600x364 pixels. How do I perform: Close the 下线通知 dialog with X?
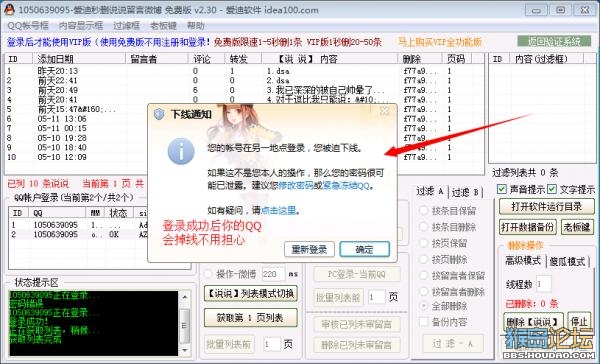tap(384, 111)
